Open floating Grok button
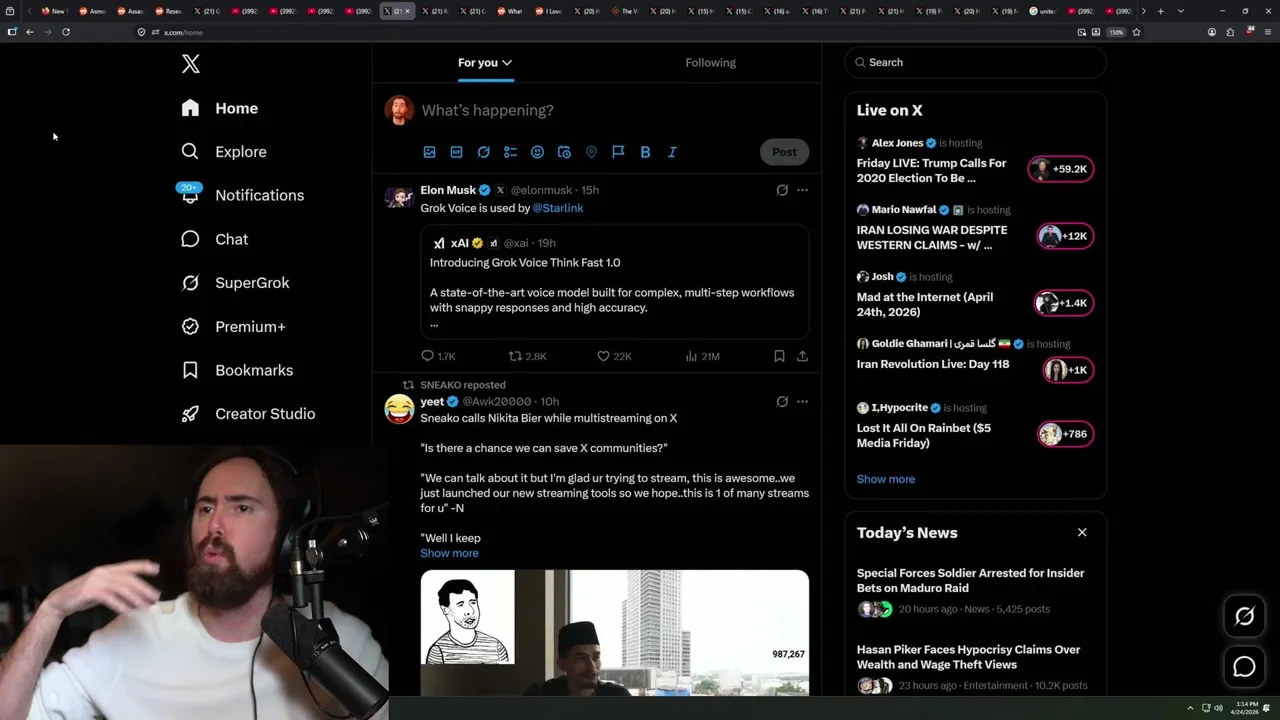1280x720 pixels. (1244, 617)
